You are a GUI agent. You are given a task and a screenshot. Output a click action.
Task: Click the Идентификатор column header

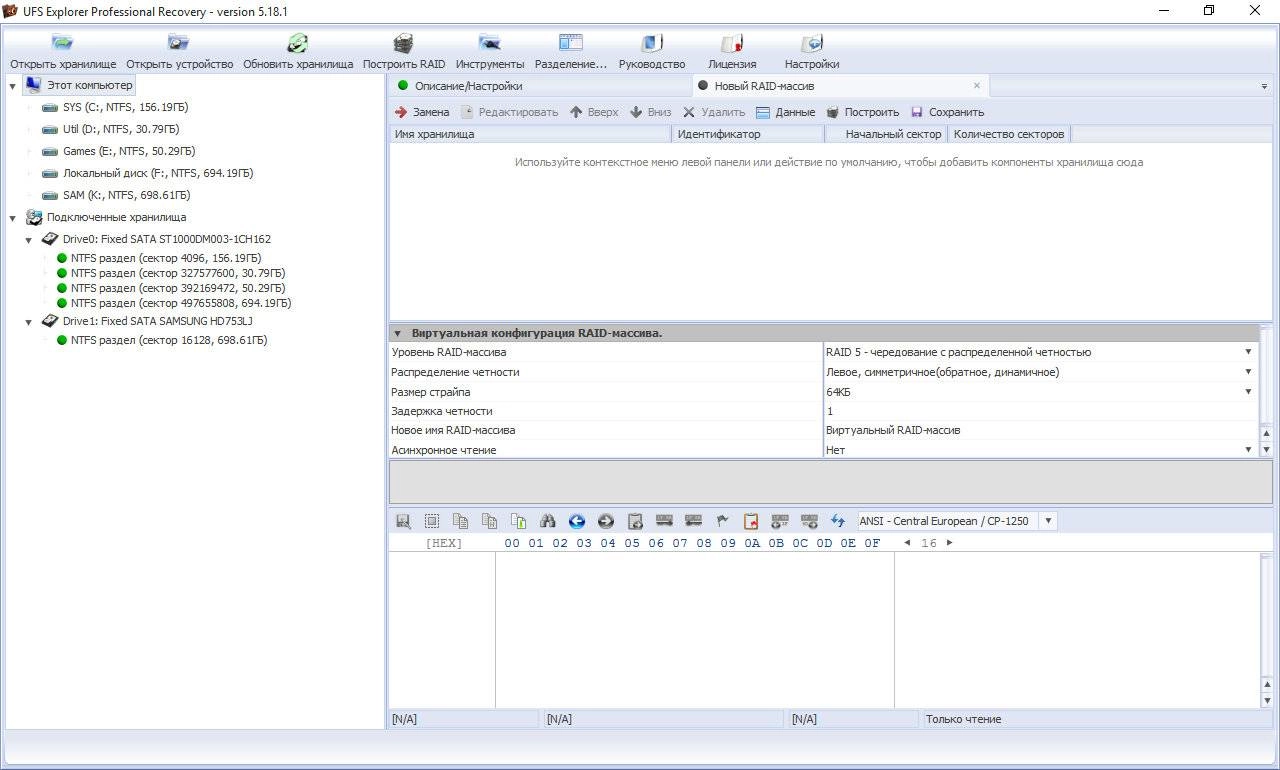click(749, 134)
